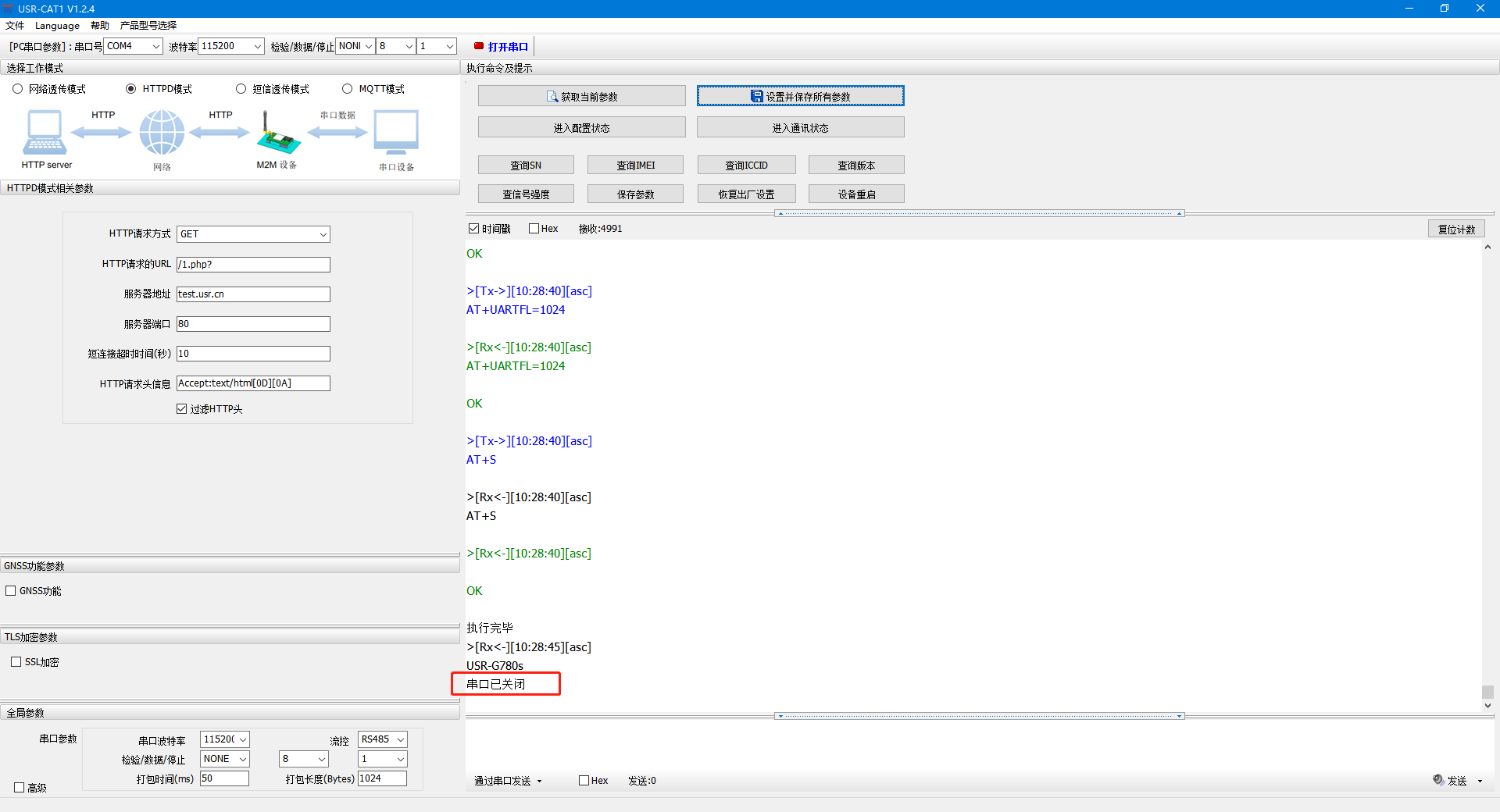Open the 产品型号选择 menu

pos(148,25)
